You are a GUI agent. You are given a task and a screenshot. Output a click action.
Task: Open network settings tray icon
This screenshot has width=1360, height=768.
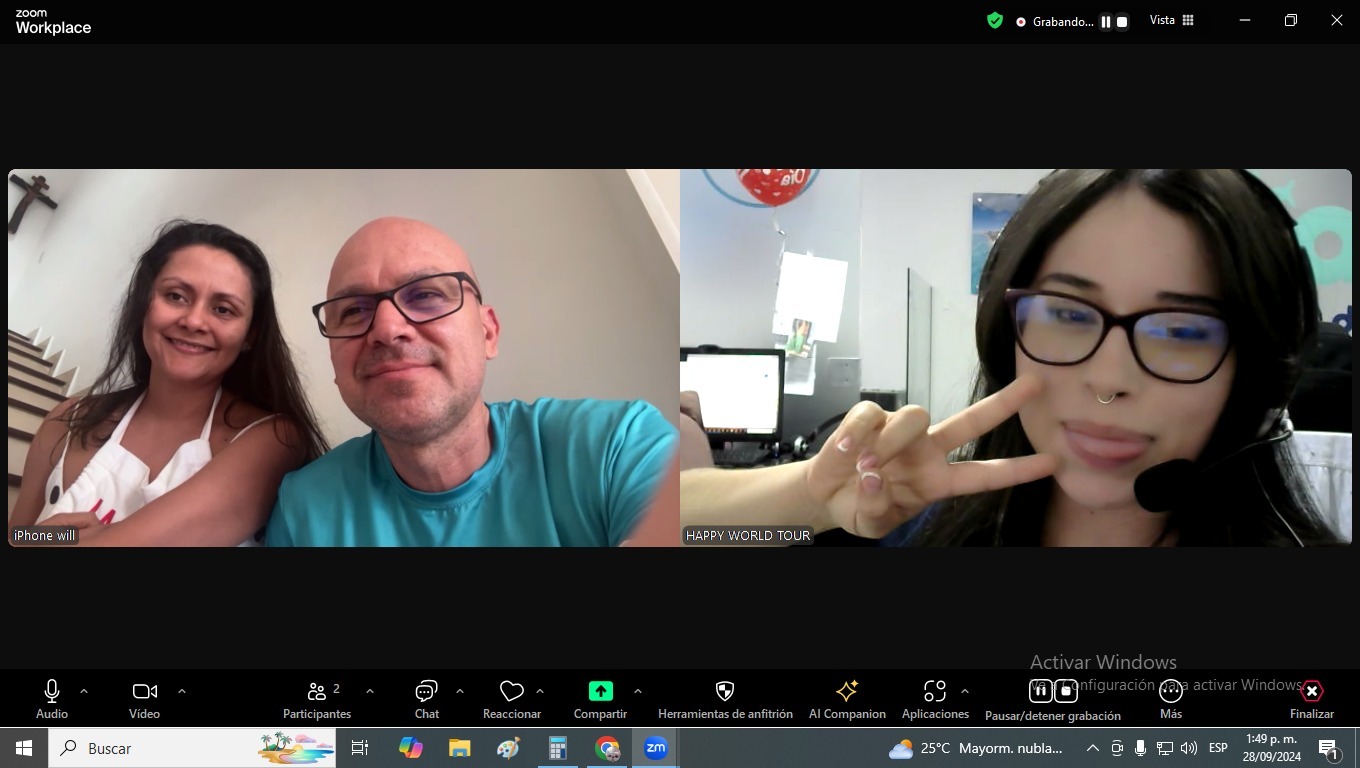(1165, 748)
